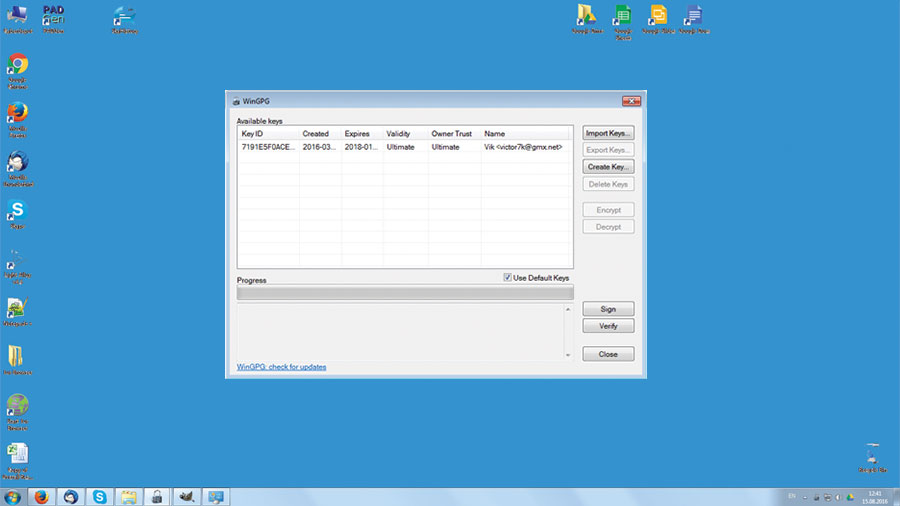Viewport: 900px width, 506px height.
Task: Click the Encrypt button
Action: [608, 210]
